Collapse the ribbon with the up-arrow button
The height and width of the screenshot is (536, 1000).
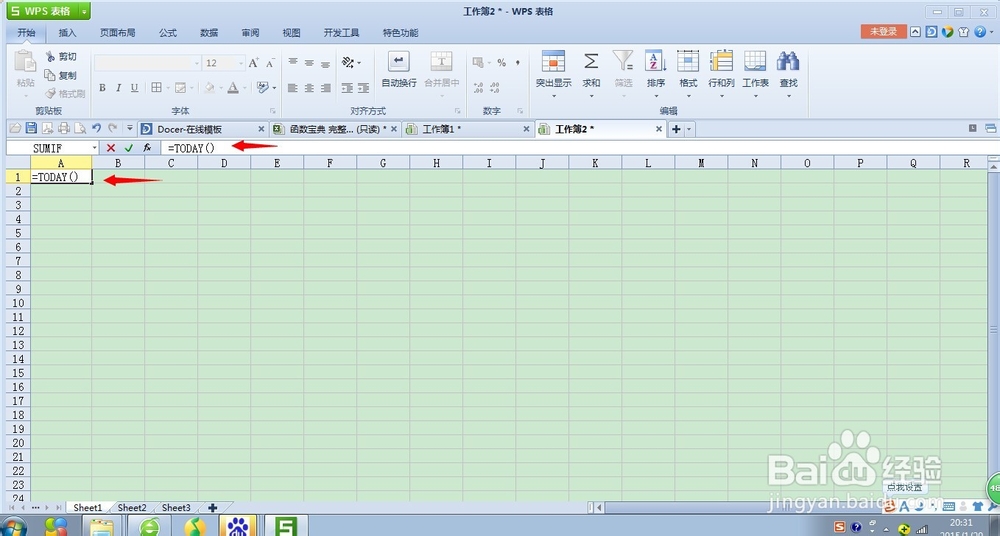[915, 32]
